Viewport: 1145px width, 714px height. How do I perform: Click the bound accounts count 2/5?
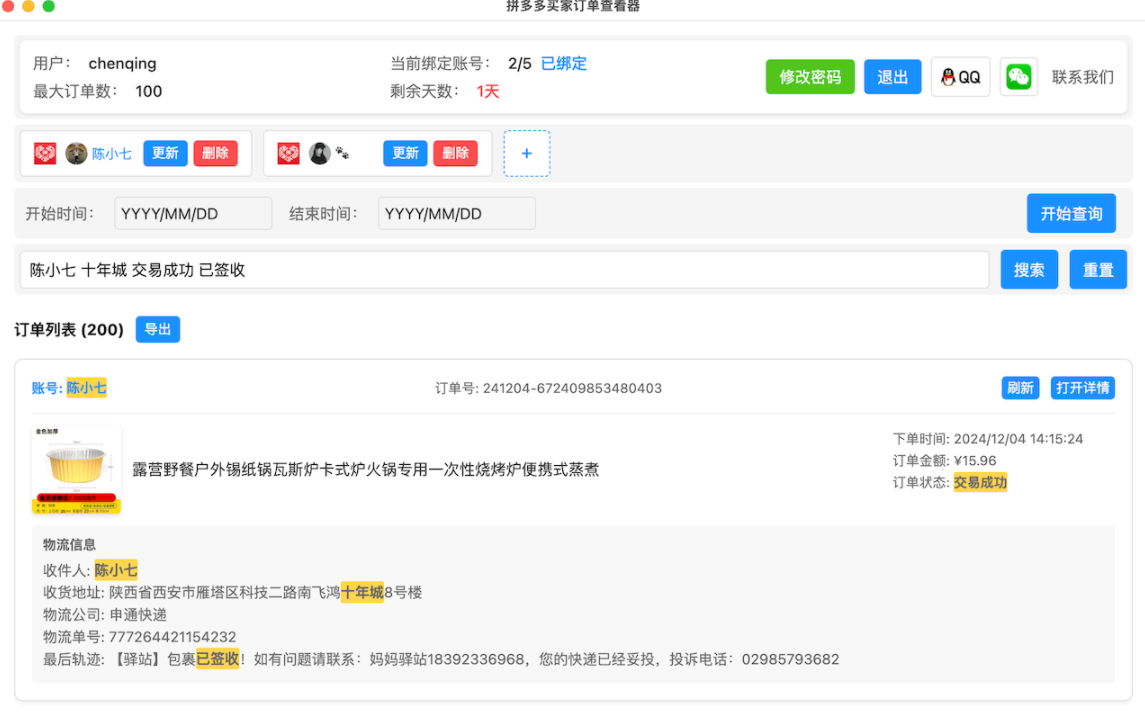pyautogui.click(x=520, y=64)
